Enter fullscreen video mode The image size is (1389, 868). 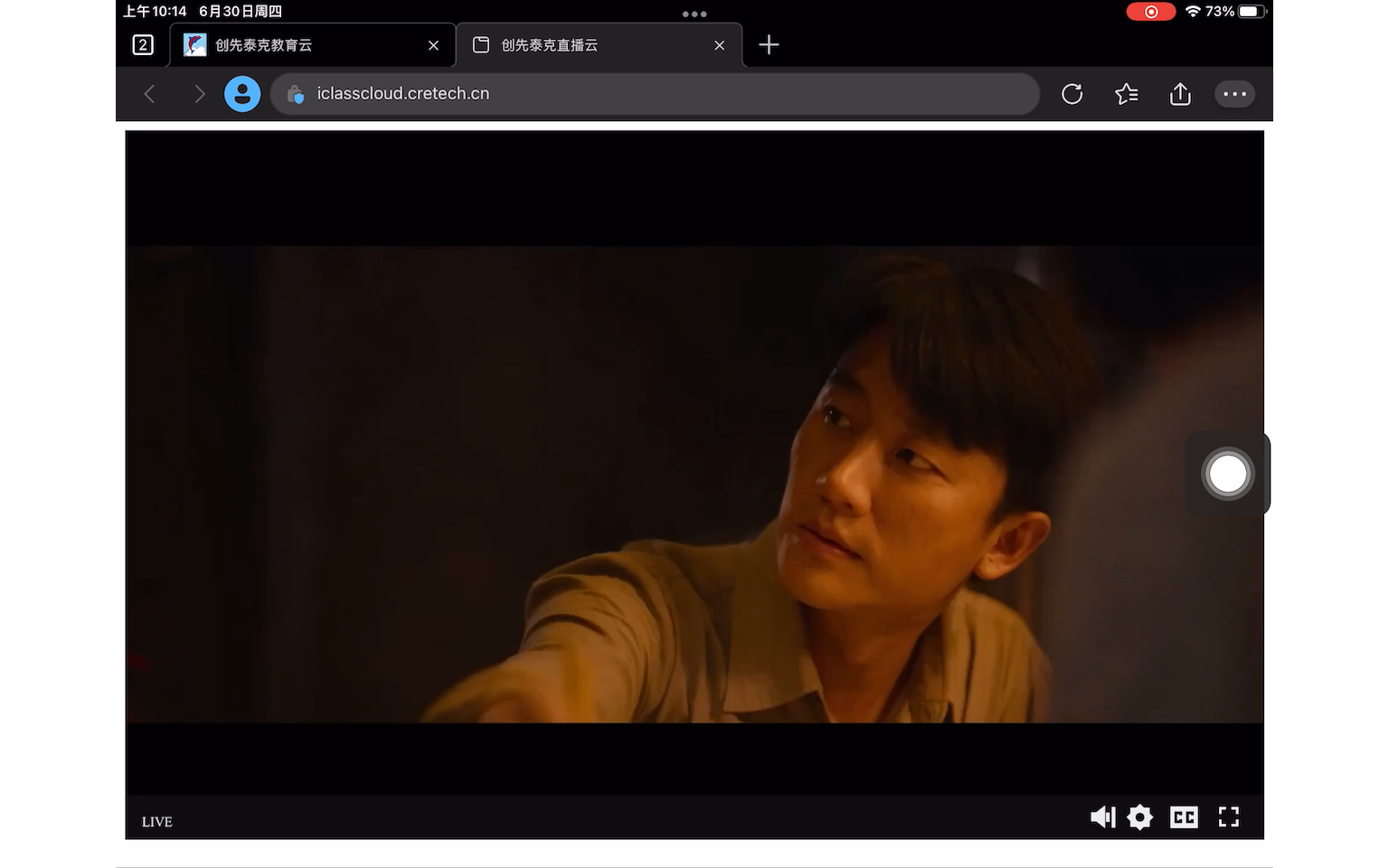pos(1228,817)
